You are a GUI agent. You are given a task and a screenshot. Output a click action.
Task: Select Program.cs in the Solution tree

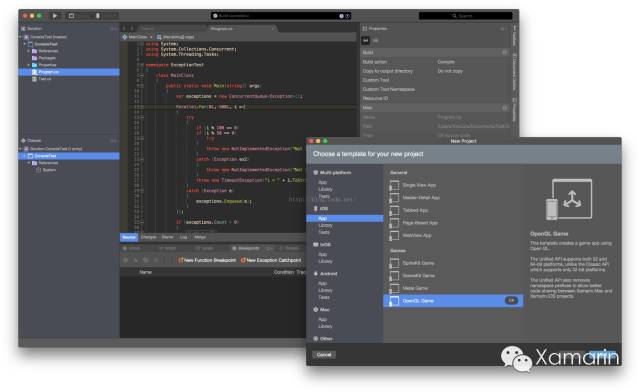pyautogui.click(x=69, y=72)
